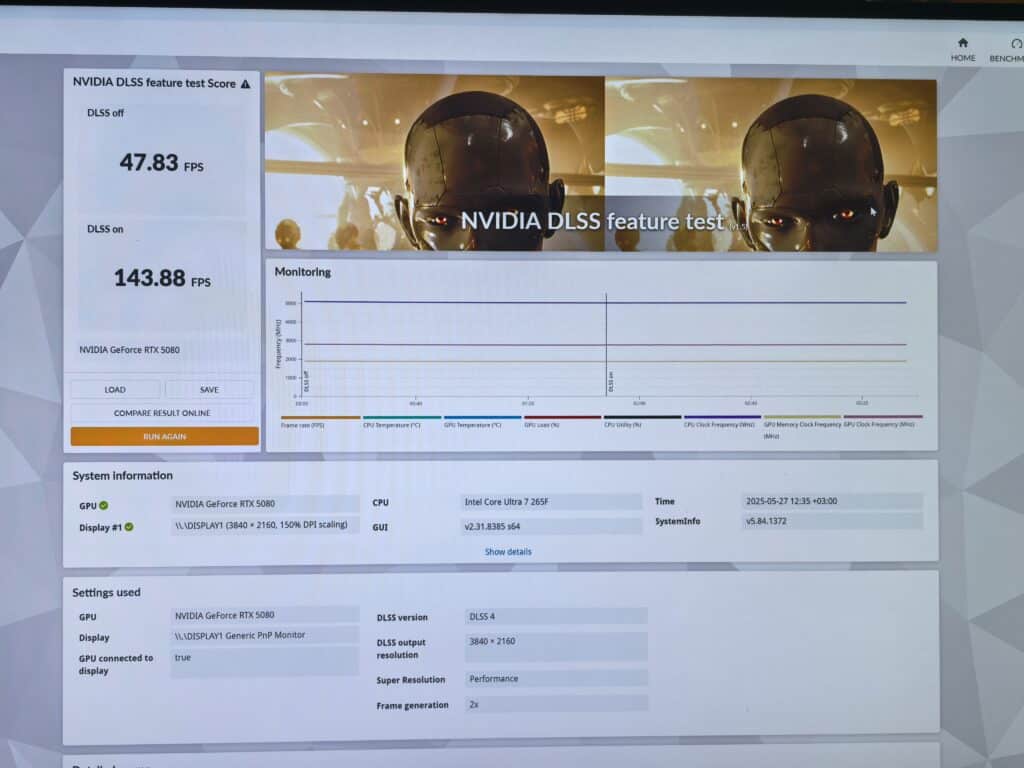Select the Intel Core Ultra 7 265F CPU value
The image size is (1024, 768).
[551, 502]
